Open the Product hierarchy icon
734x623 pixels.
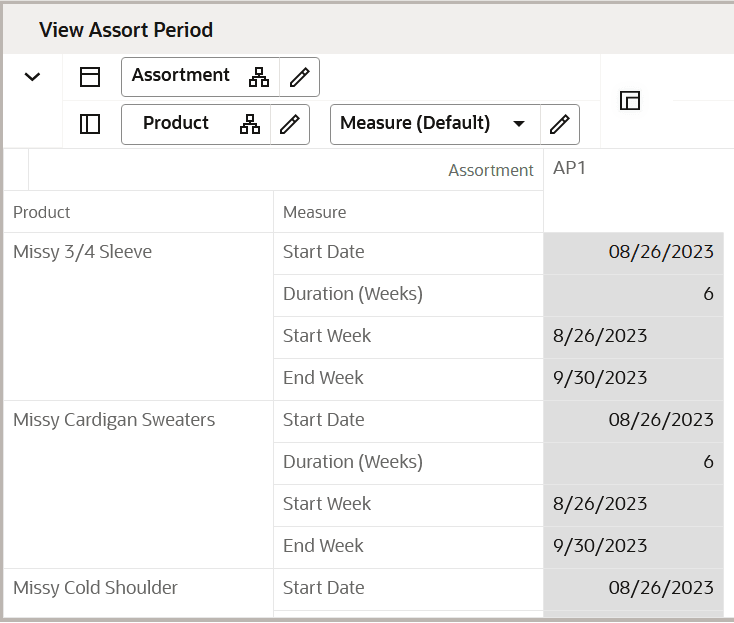[250, 124]
